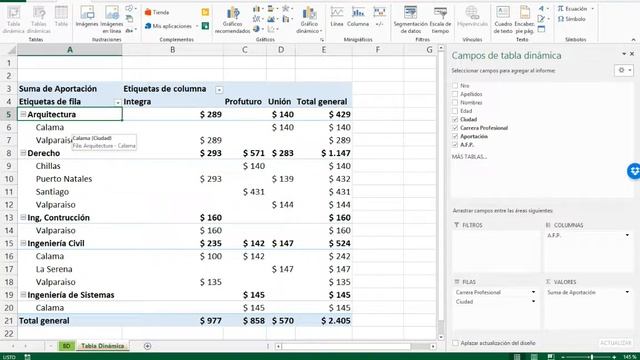
Task: Click Gráficos recomendados icon
Action: coord(232,20)
